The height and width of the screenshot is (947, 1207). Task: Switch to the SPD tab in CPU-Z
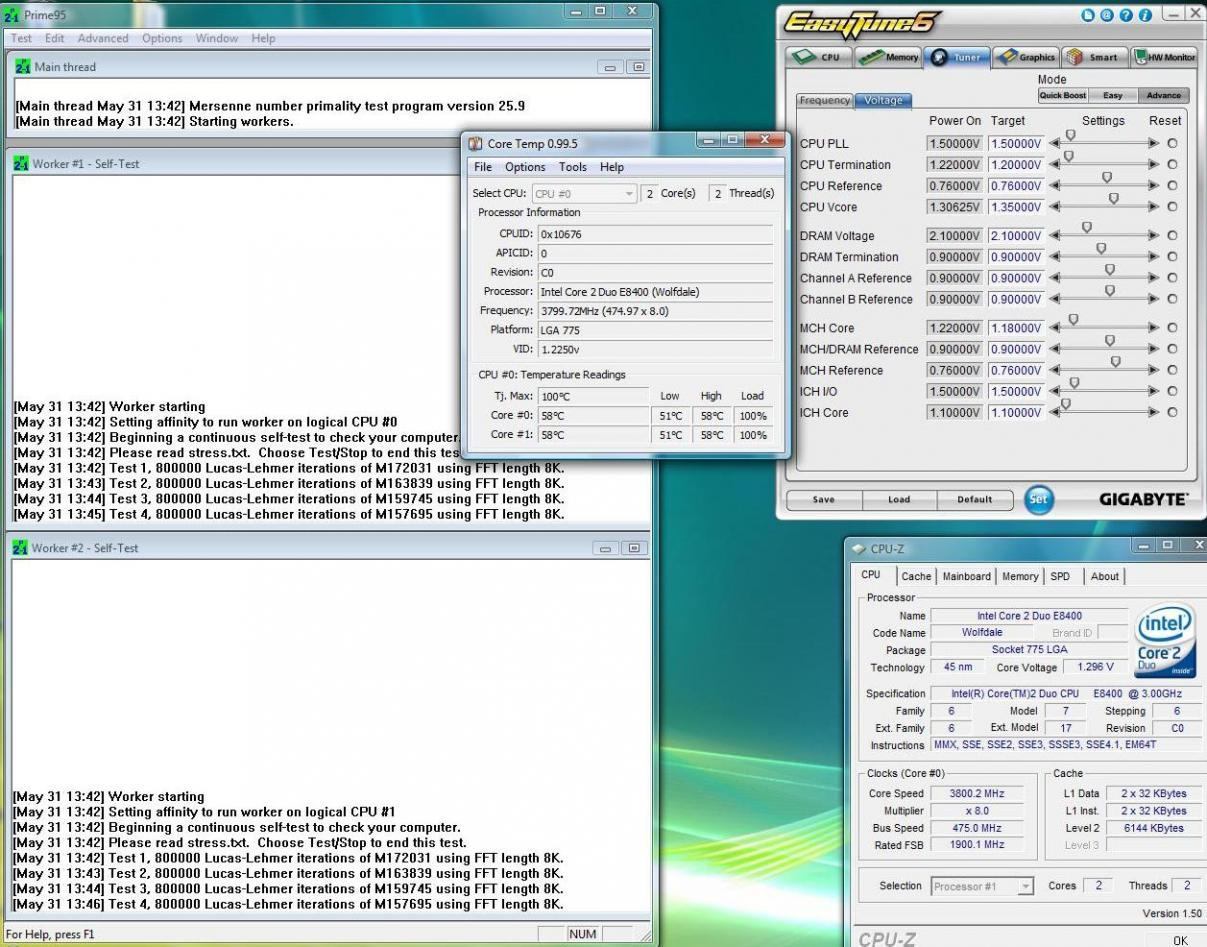pyautogui.click(x=1060, y=576)
